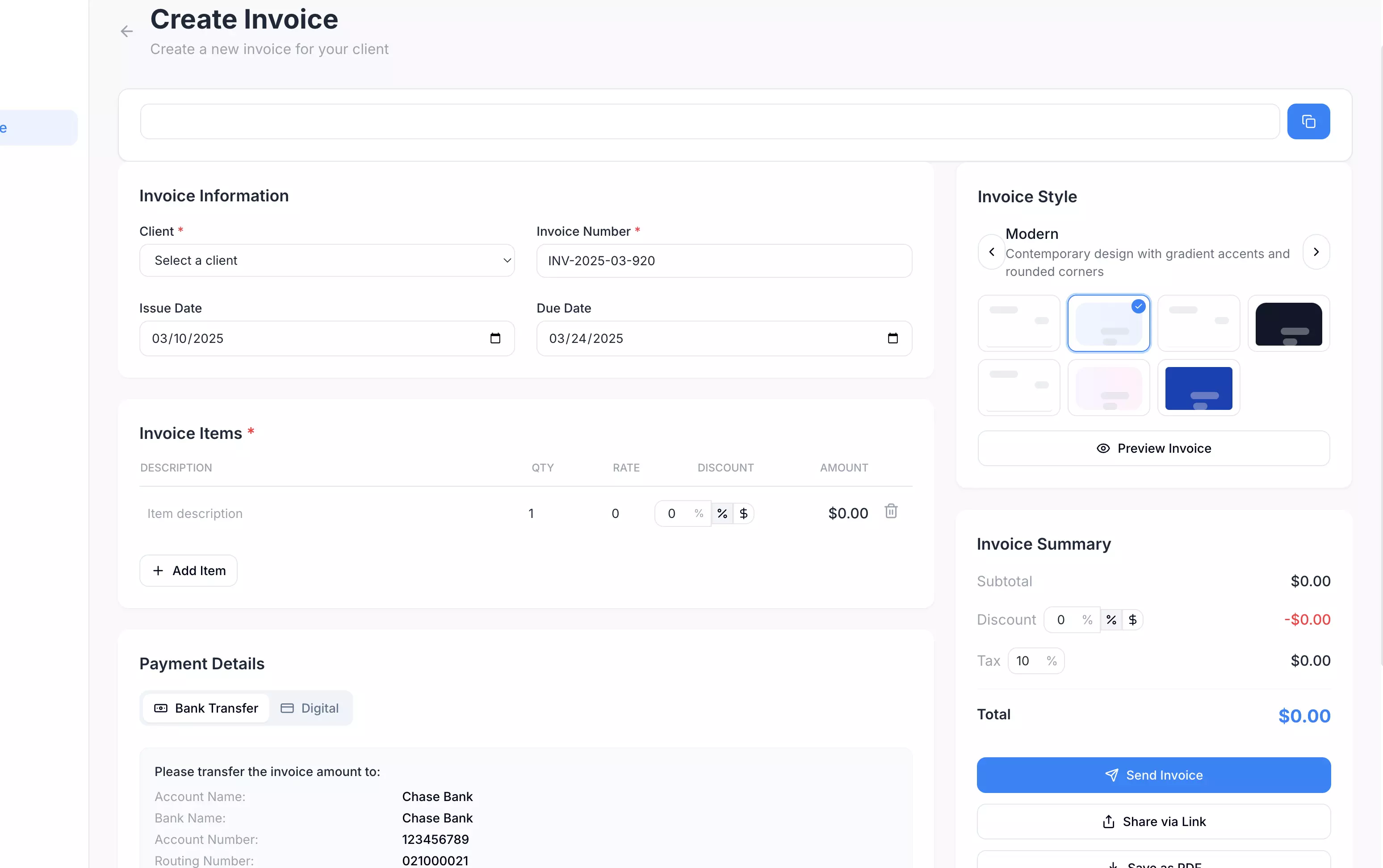Click the Share via Link button
This screenshot has height=868, width=1383.
1153,822
